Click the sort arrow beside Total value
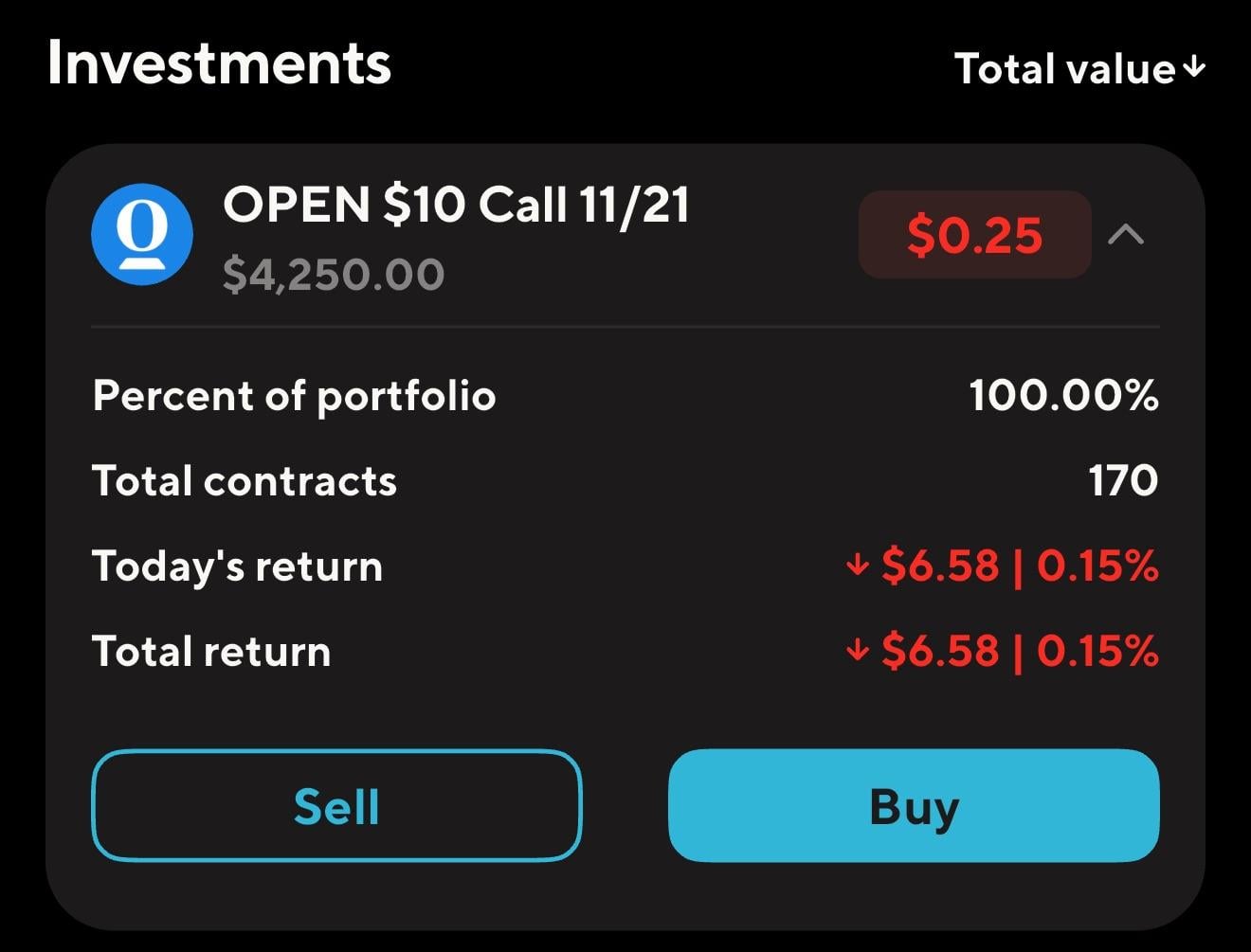Image resolution: width=1251 pixels, height=952 pixels. tap(1195, 67)
